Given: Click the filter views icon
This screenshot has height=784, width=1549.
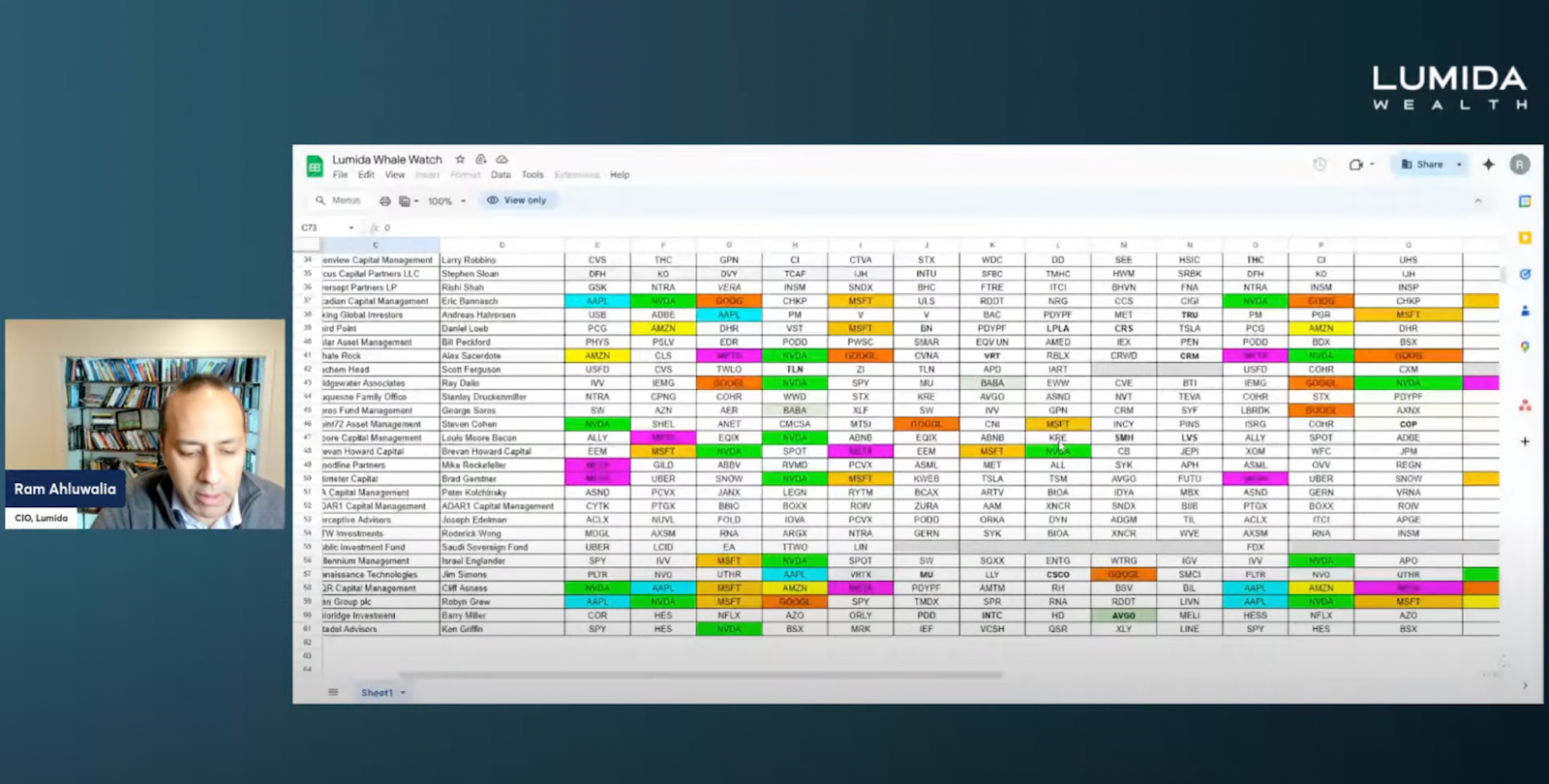Looking at the screenshot, I should (x=405, y=201).
